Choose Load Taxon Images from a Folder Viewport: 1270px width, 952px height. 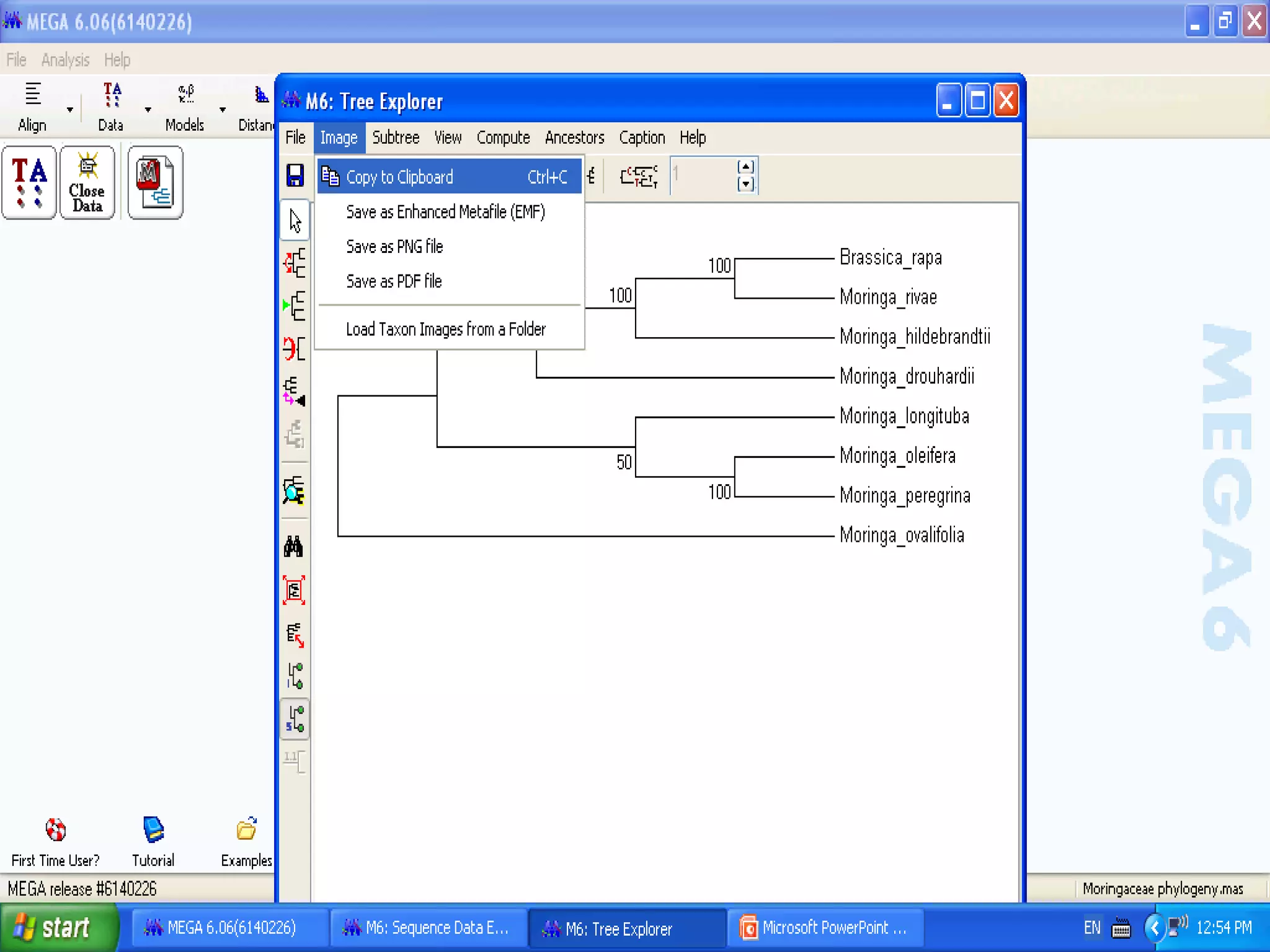(x=450, y=329)
